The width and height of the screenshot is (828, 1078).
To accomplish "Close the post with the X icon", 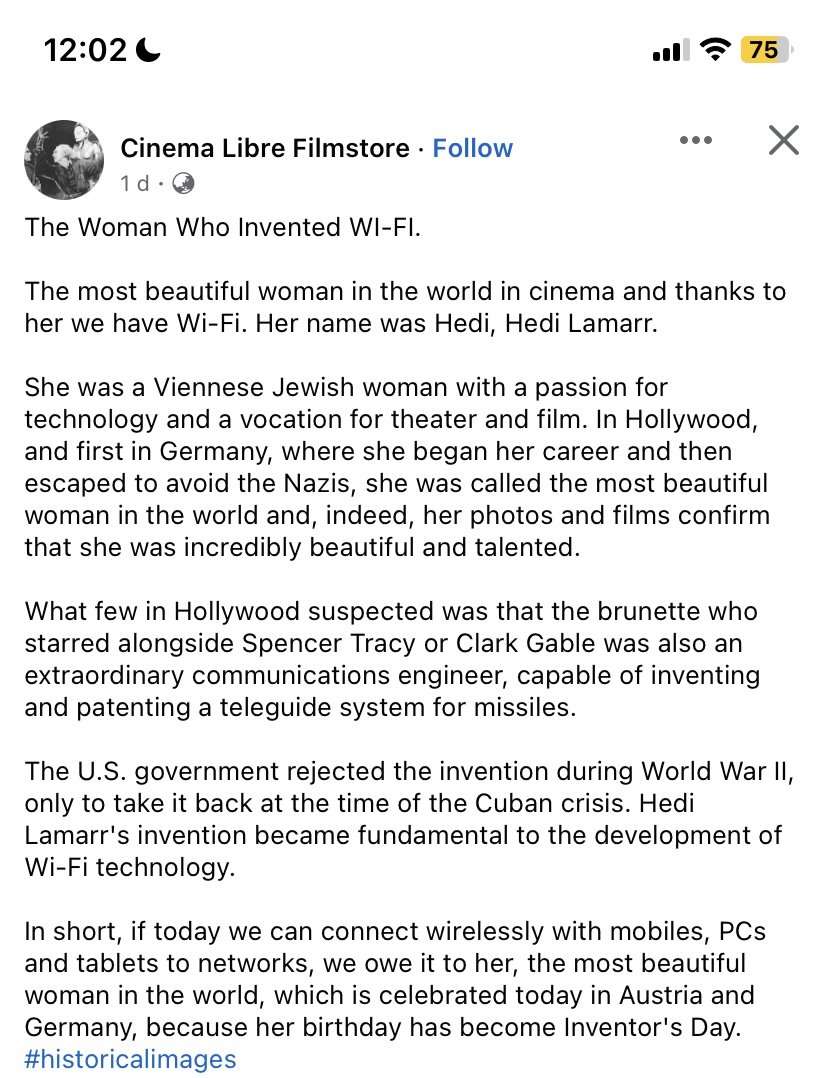I will (783, 141).
